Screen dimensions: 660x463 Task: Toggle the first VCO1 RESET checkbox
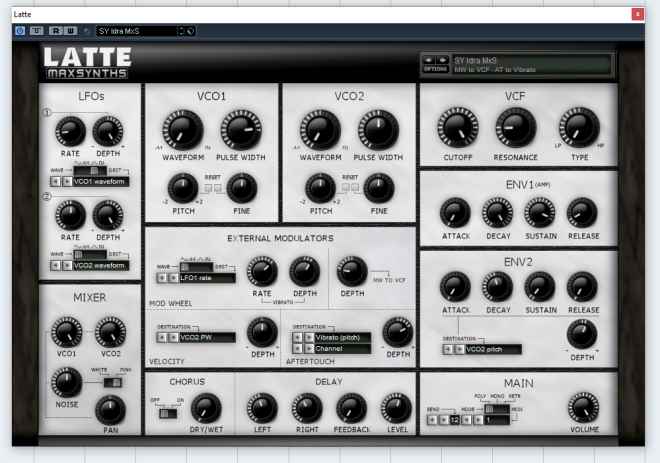click(208, 188)
